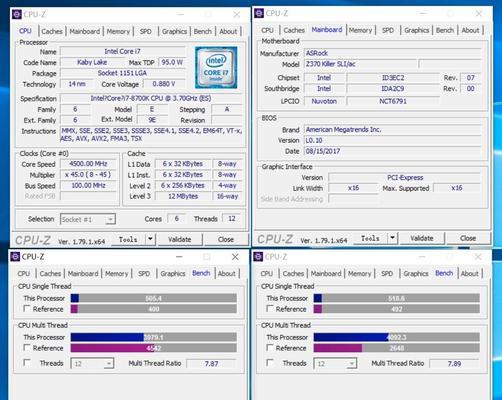Open Mainboard tab in top-left window

pos(85,32)
